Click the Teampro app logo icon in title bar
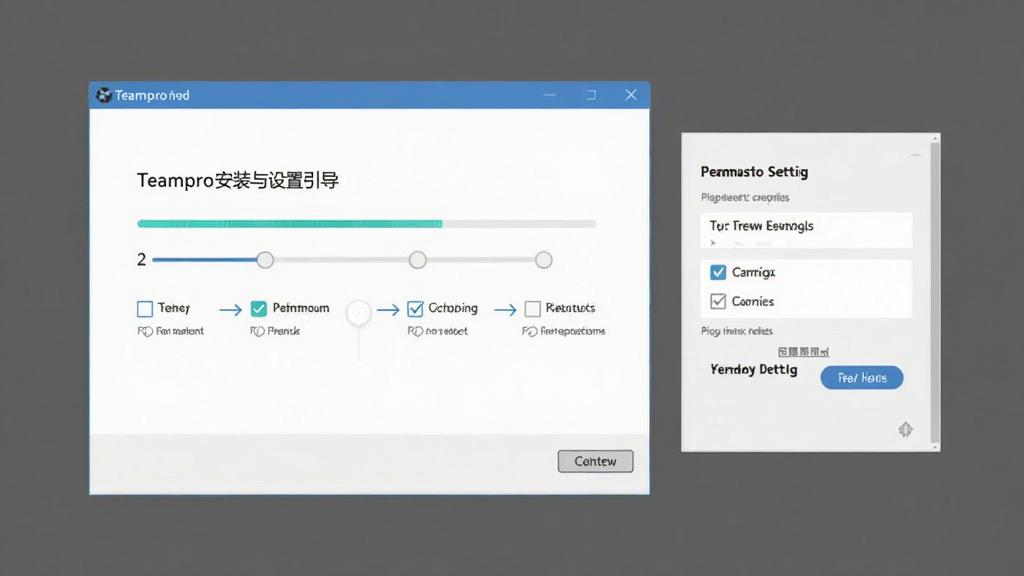The height and width of the screenshot is (576, 1024). (103, 95)
